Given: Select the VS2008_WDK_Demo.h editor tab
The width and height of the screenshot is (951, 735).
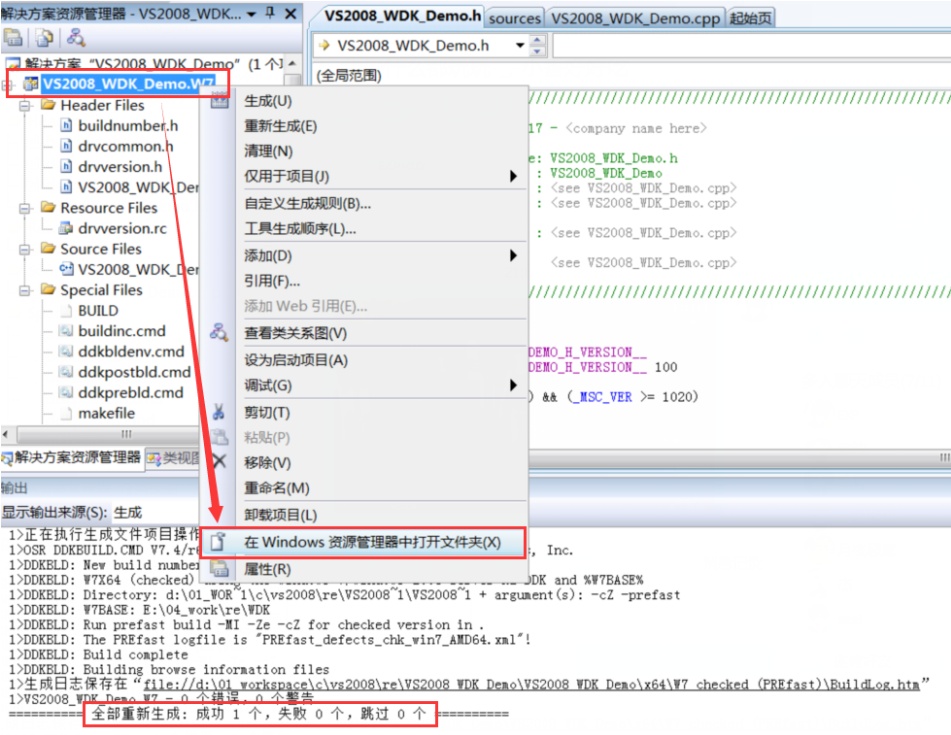Looking at the screenshot, I should coord(402,16).
